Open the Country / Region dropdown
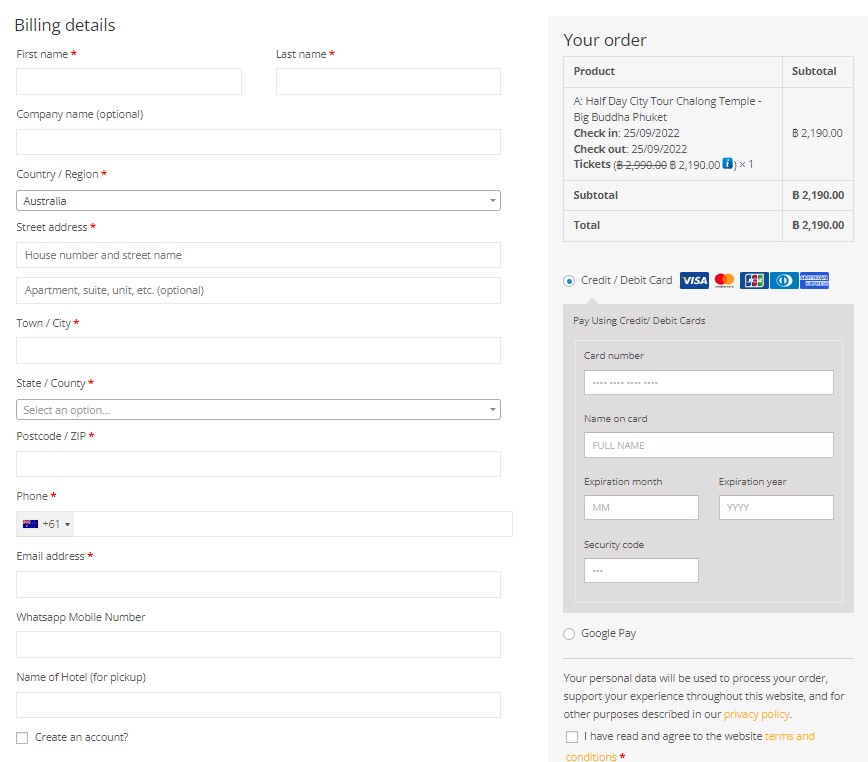Viewport: 868px width, 762px height. tap(258, 201)
